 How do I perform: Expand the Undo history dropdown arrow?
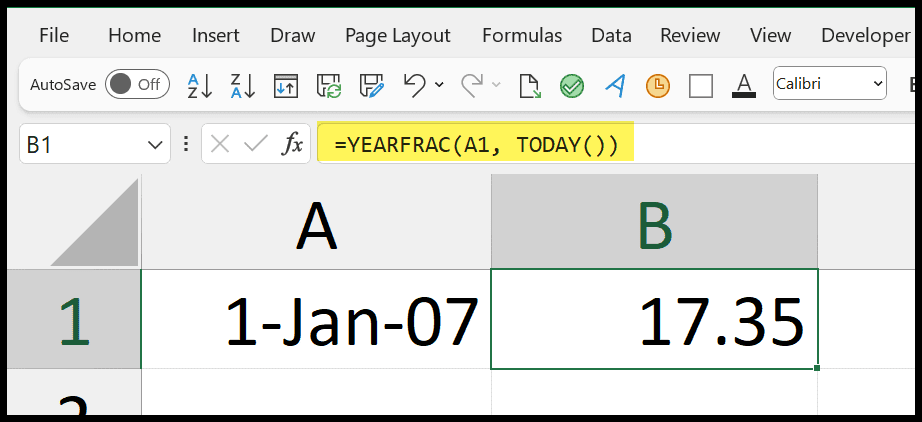440,85
